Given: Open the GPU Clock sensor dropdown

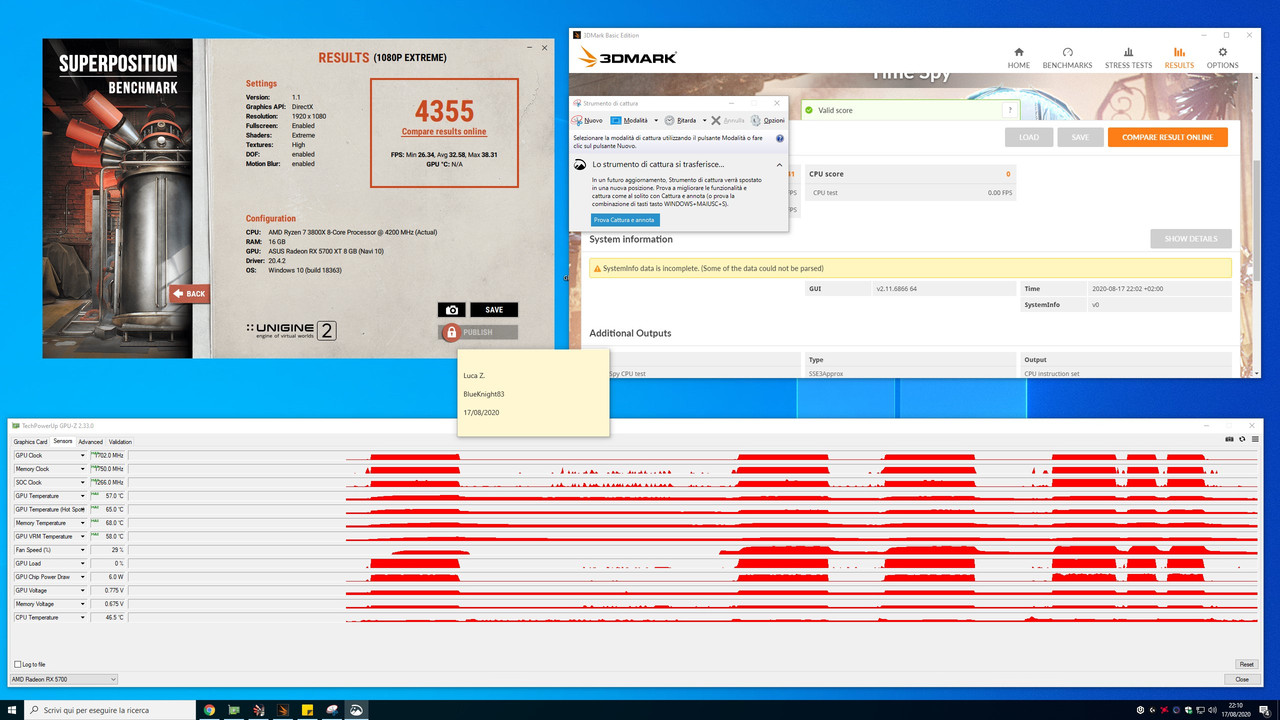Looking at the screenshot, I should pos(83,455).
